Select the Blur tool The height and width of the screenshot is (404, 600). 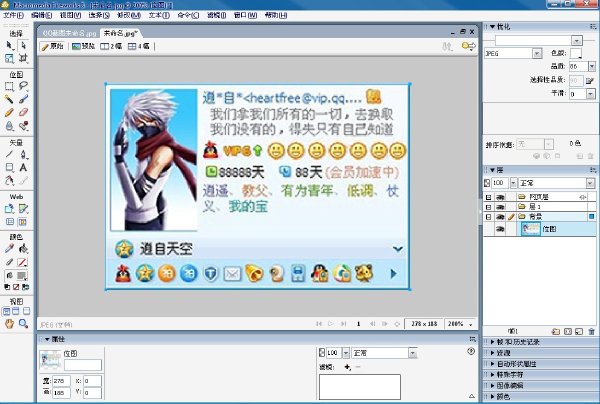point(10,125)
